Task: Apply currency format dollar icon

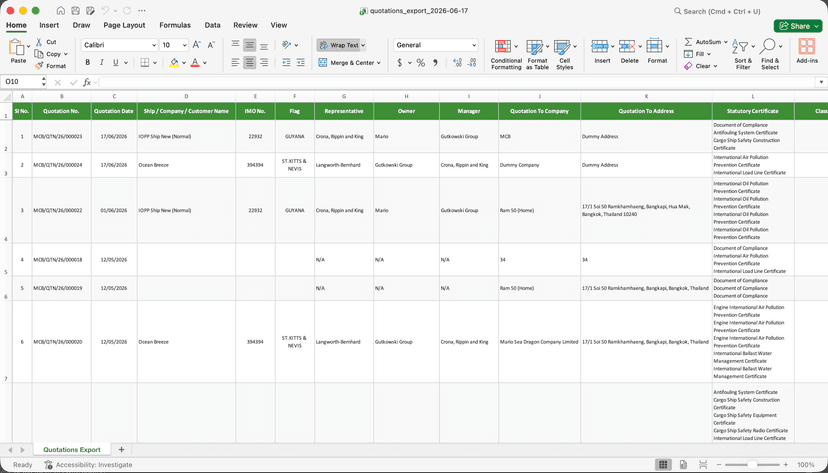Action: pos(400,63)
